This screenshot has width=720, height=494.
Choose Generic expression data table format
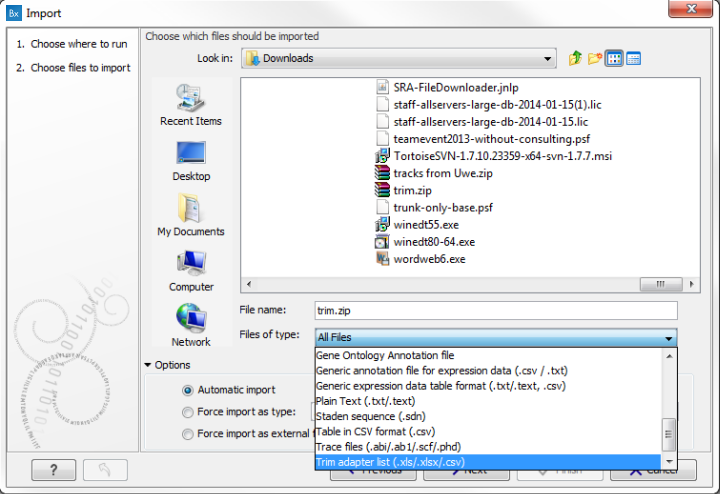[488, 386]
